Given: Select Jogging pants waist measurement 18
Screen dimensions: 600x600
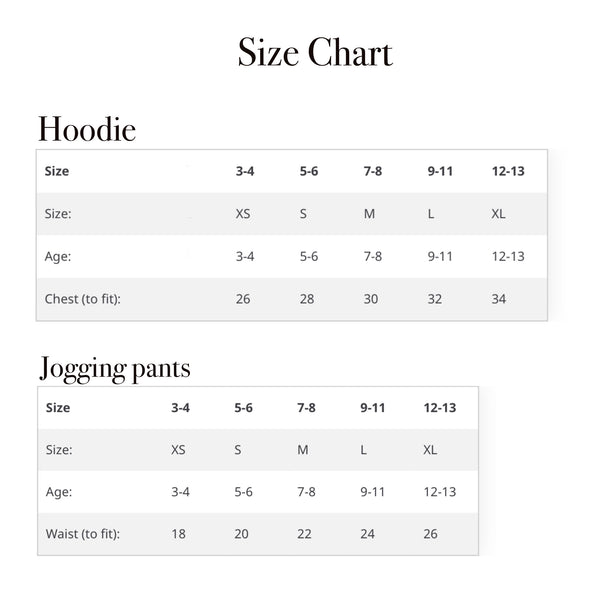Looking at the screenshot, I should click(178, 534).
